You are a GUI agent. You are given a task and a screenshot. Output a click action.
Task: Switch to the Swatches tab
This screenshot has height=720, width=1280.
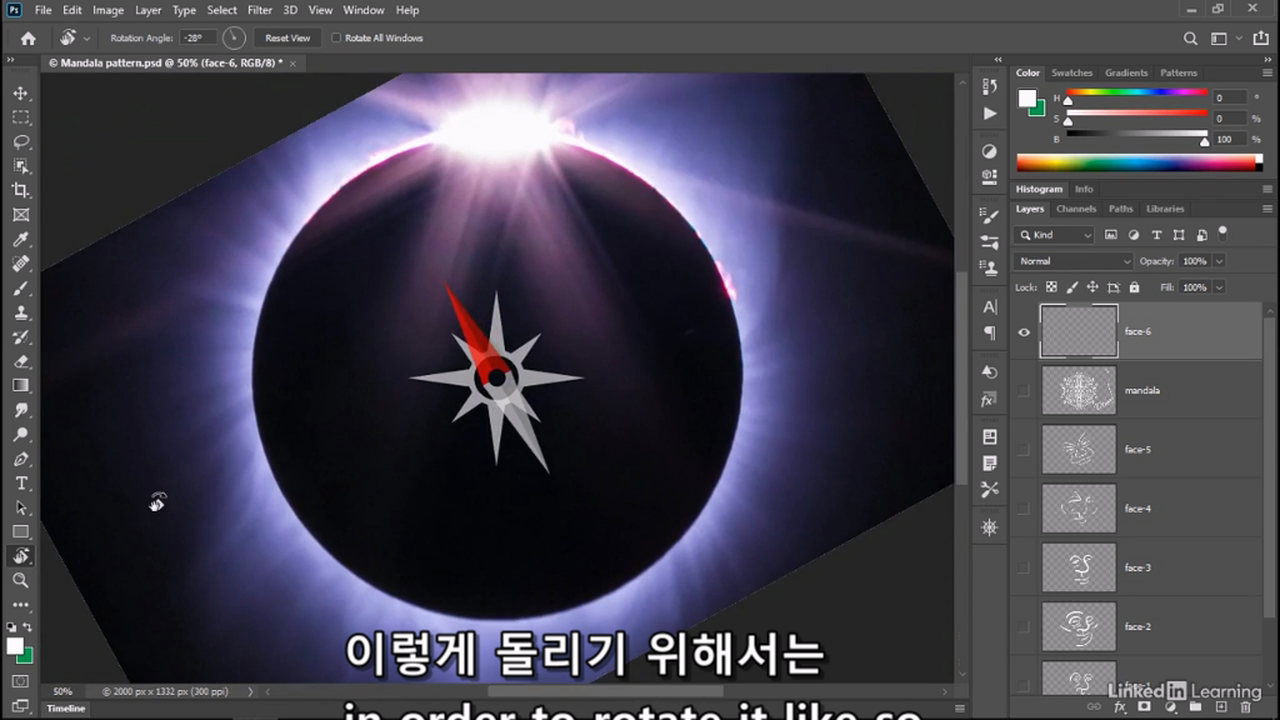point(1072,73)
